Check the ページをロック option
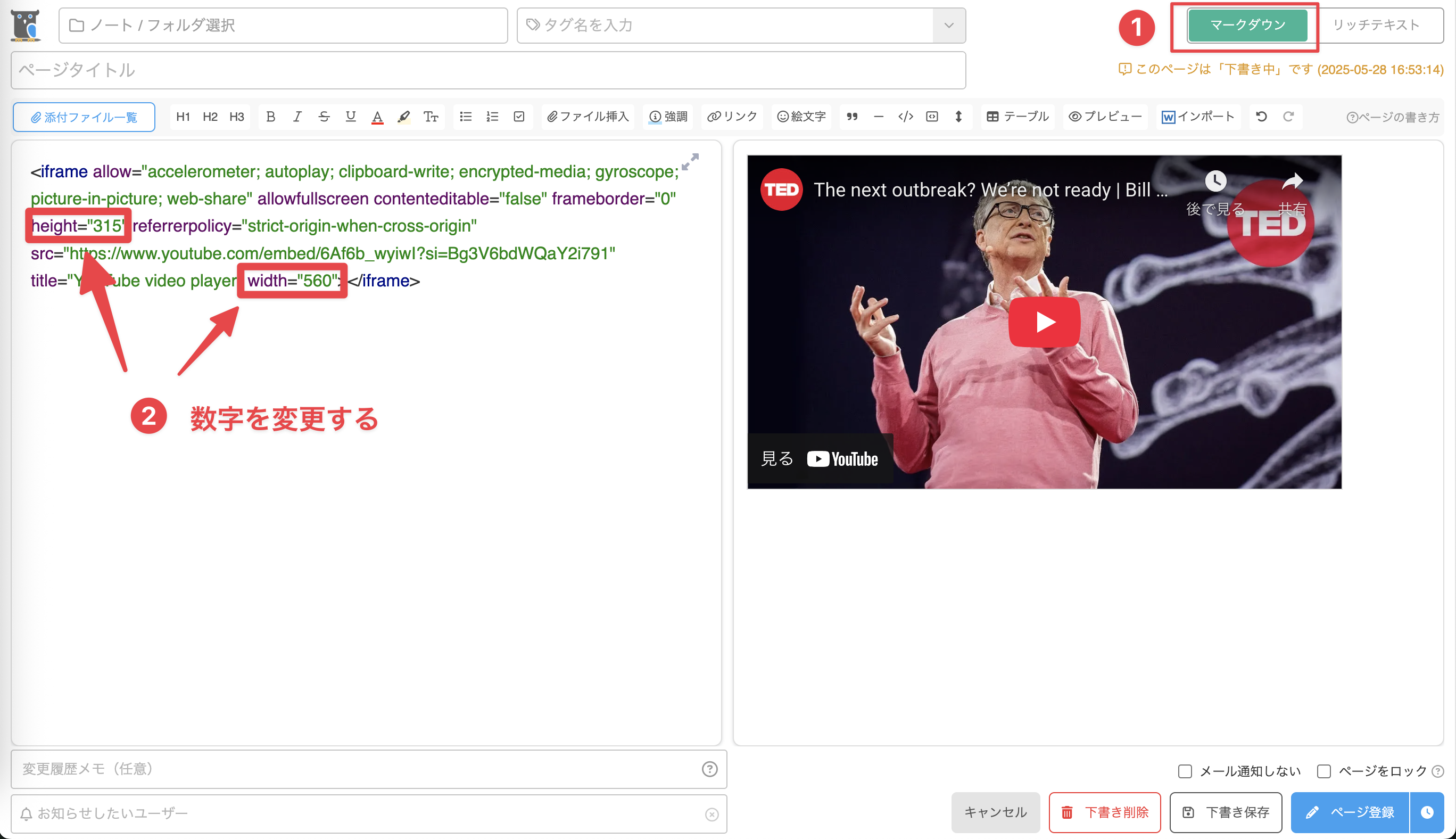Image resolution: width=1456 pixels, height=839 pixels. click(1324, 771)
